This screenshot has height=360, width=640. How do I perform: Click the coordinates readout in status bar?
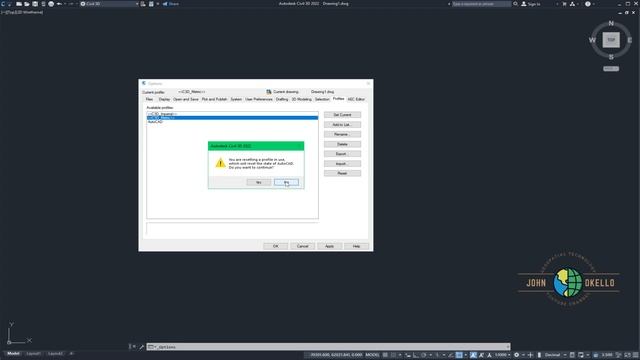tap(336, 355)
